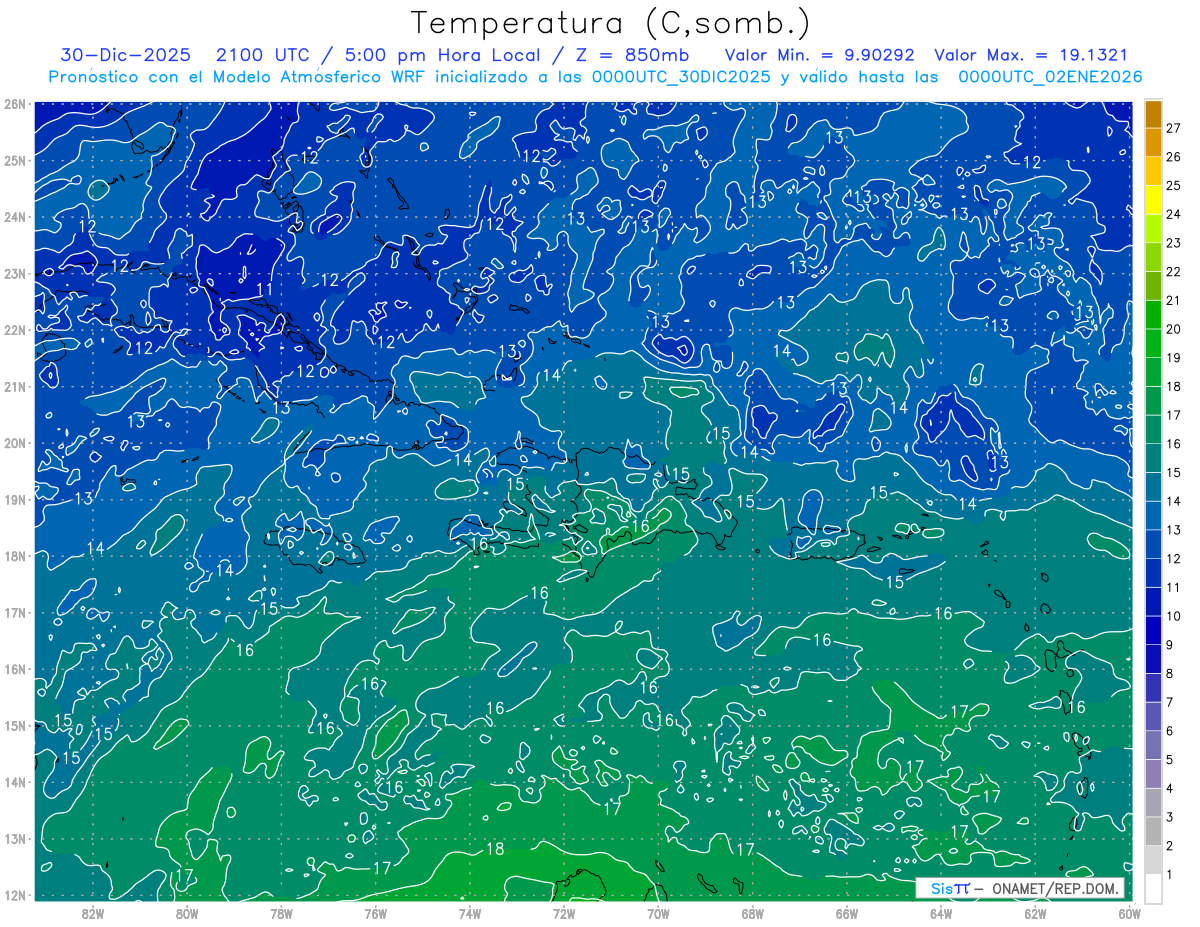Click the legend value 10
The height and width of the screenshot is (927, 1200).
1174,616
